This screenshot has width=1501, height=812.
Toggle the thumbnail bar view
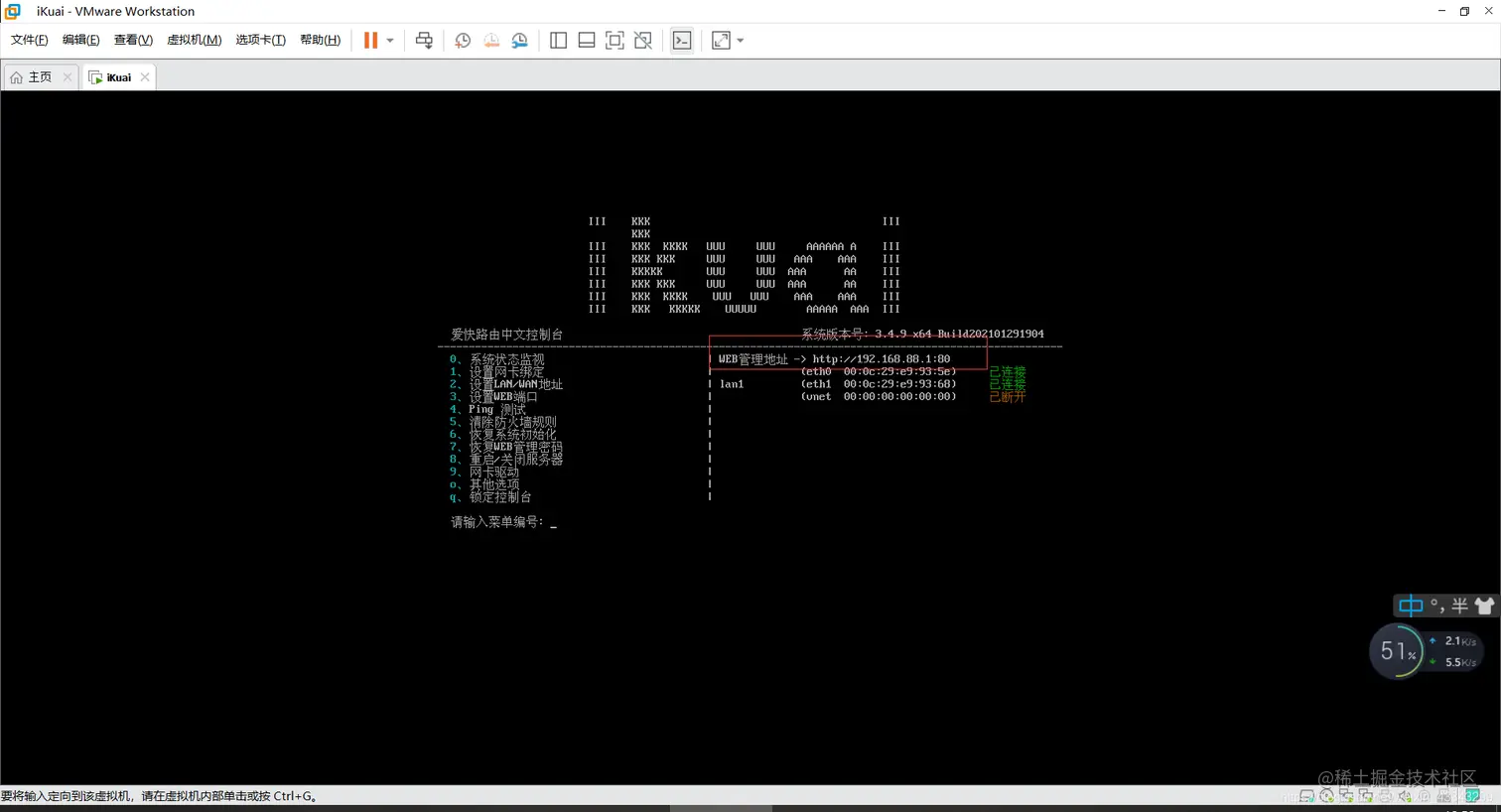pos(587,41)
